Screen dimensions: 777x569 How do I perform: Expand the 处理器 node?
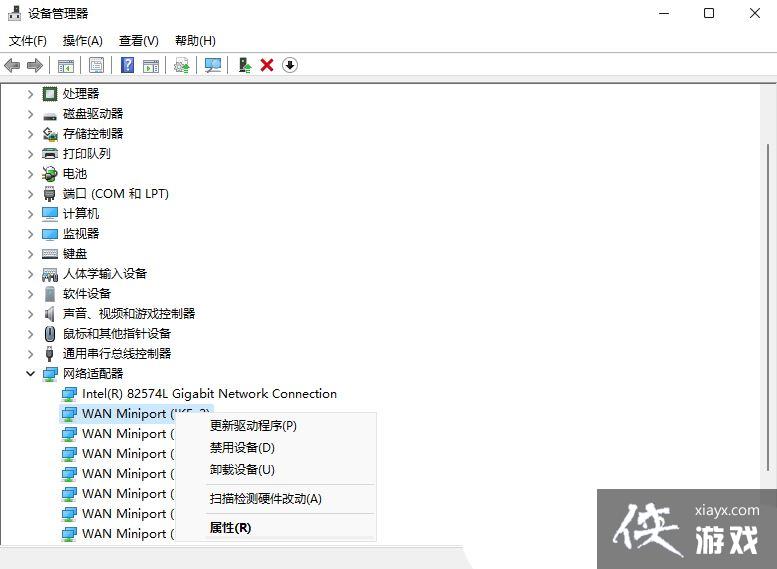(x=30, y=94)
